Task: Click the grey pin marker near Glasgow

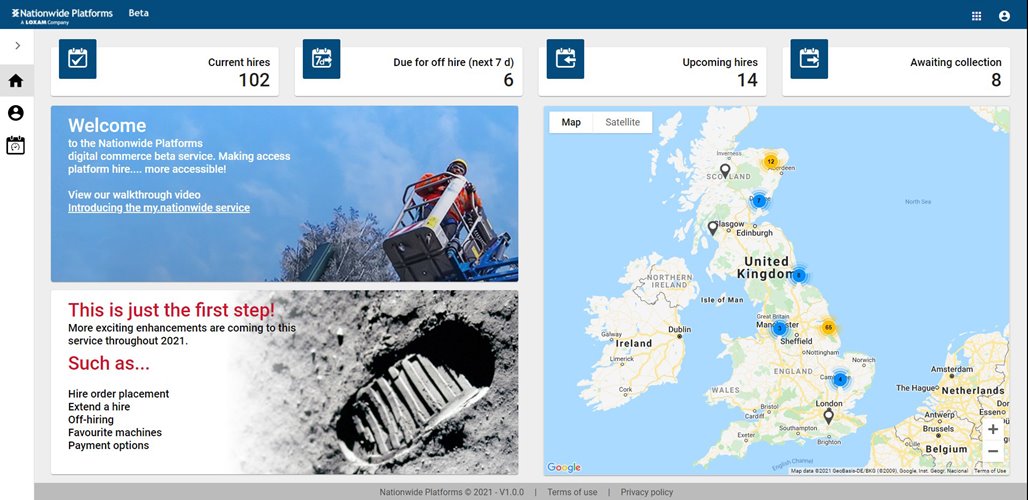Action: coord(713,228)
